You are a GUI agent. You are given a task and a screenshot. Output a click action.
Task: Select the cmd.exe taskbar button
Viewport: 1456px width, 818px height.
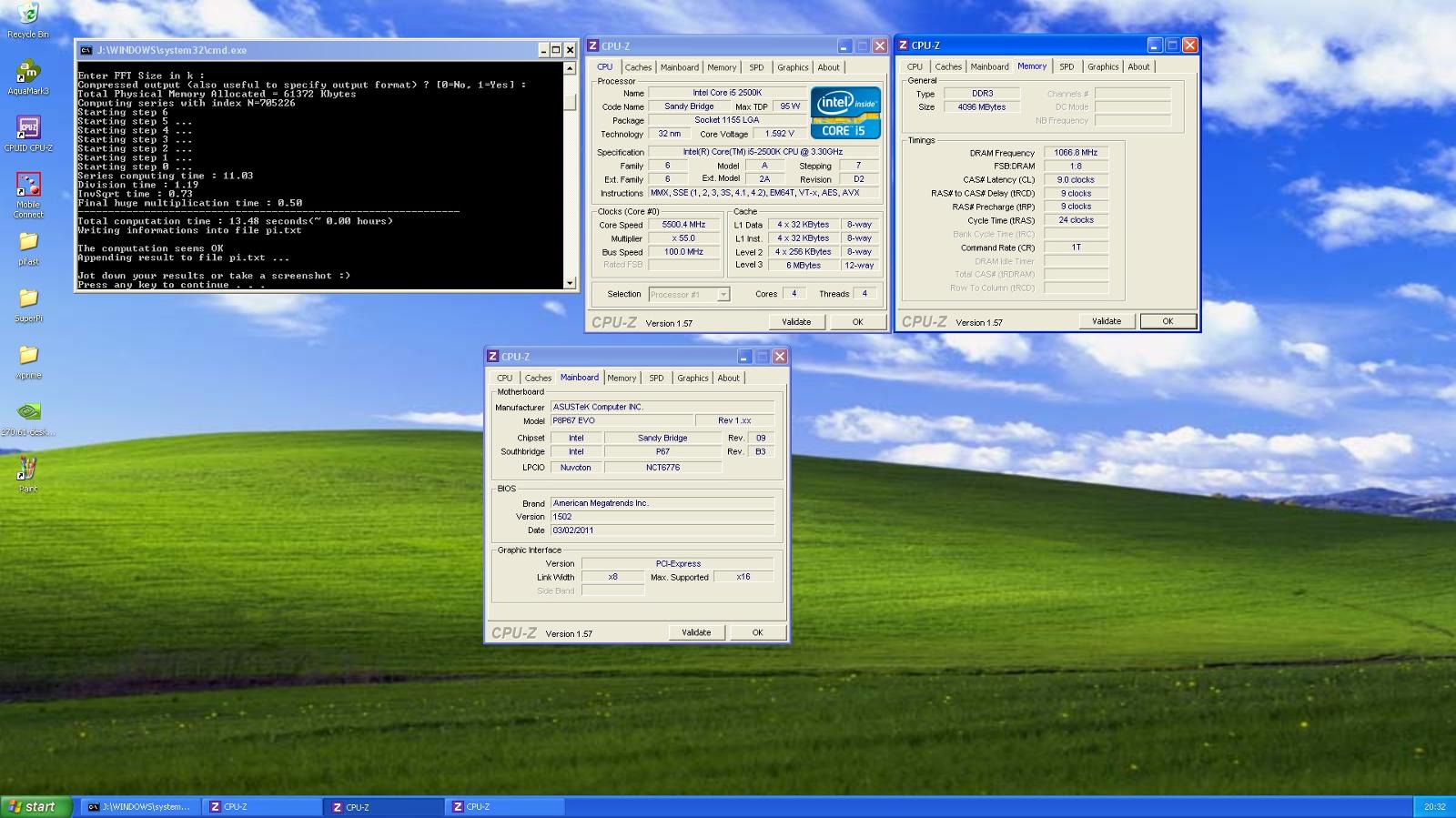click(x=138, y=807)
